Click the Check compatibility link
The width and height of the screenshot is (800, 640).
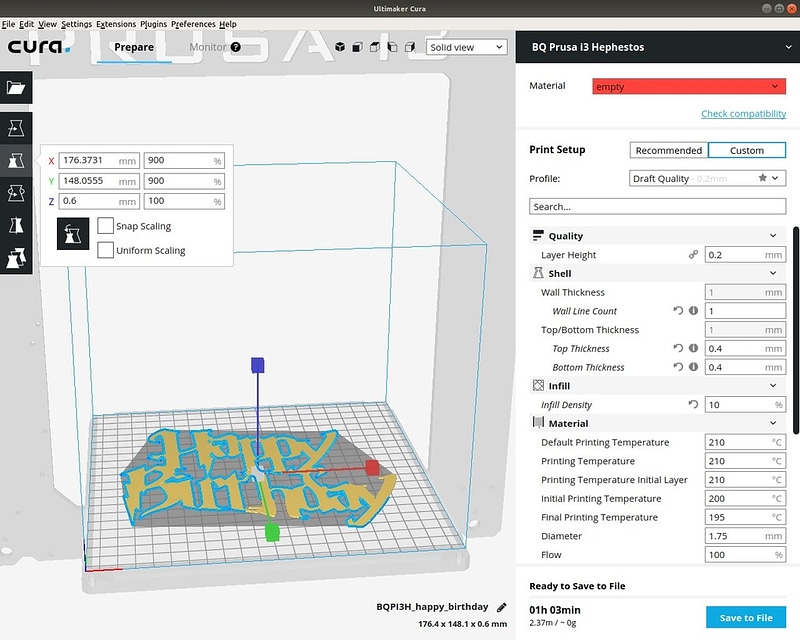[743, 113]
